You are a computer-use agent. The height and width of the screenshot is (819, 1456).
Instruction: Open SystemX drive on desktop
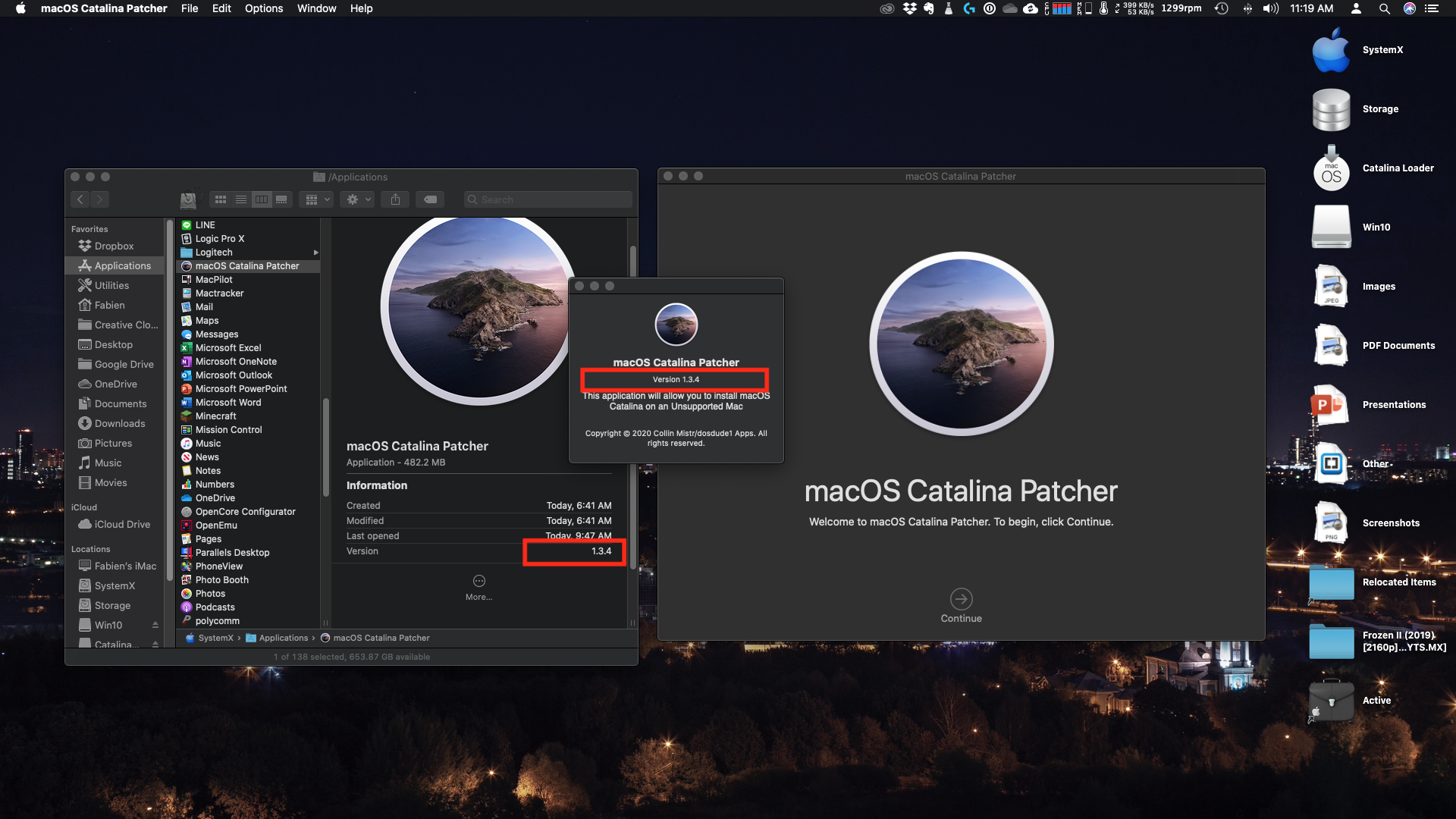point(1332,50)
